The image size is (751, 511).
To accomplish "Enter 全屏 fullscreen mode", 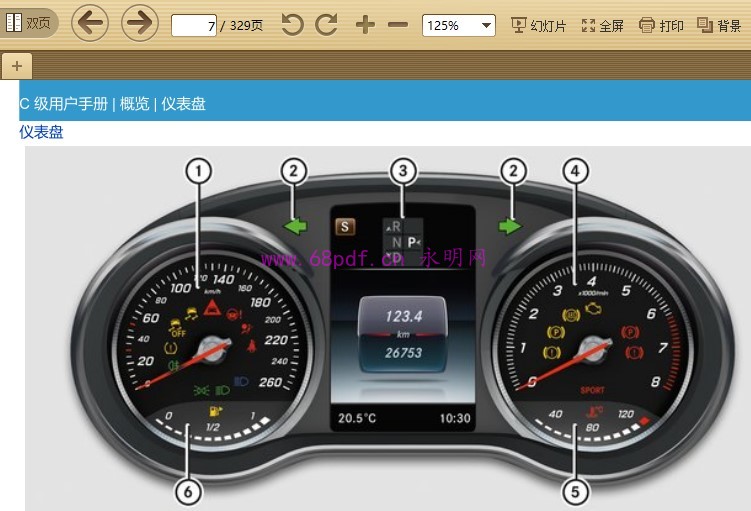I will coord(602,25).
